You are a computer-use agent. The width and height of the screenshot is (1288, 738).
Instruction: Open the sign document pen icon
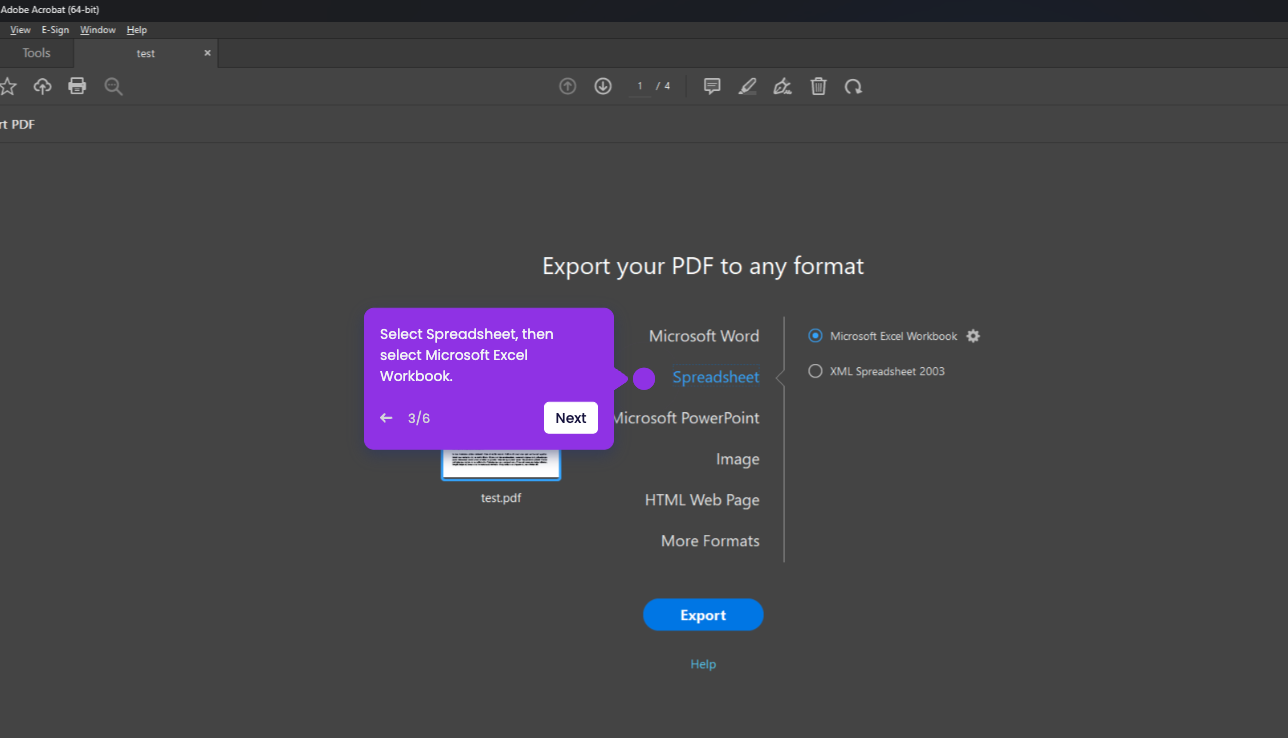783,86
